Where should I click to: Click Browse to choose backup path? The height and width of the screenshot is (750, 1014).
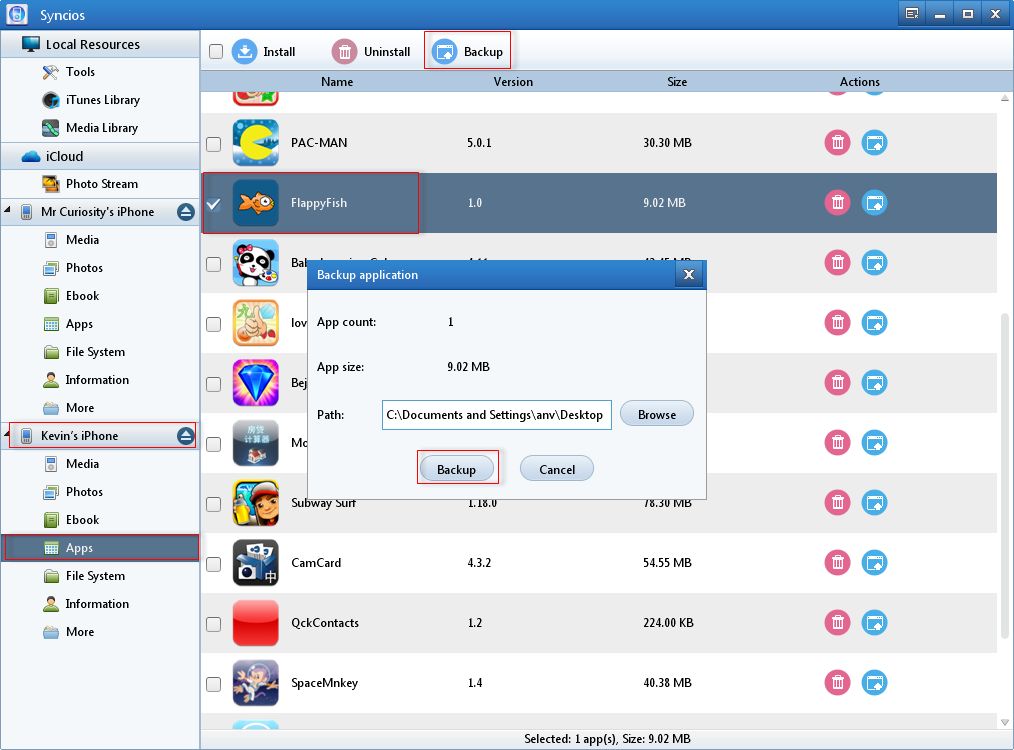coord(657,414)
